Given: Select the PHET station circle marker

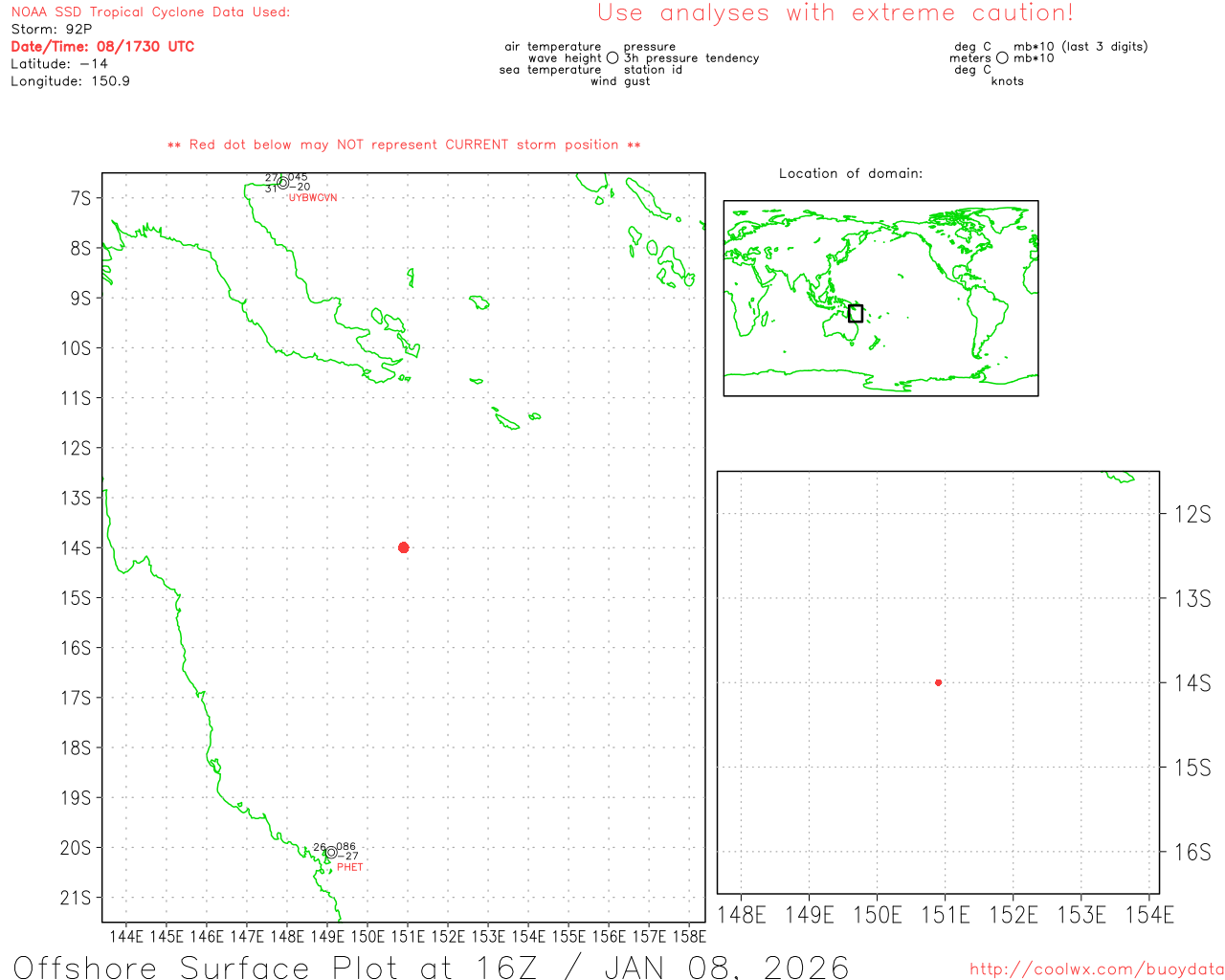Looking at the screenshot, I should [330, 852].
